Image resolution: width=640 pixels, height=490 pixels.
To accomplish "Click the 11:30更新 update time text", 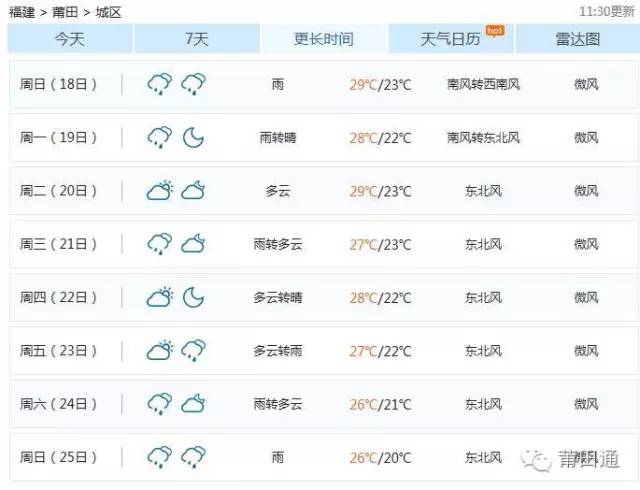I will pyautogui.click(x=608, y=11).
